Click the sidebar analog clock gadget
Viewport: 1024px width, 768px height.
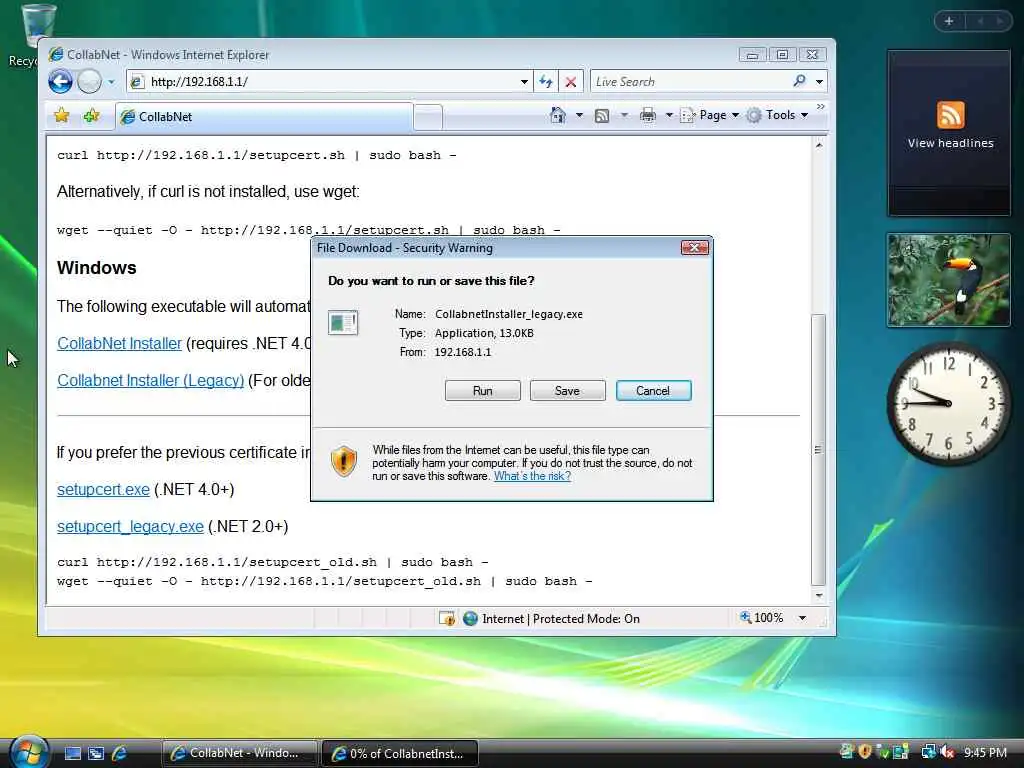click(948, 403)
